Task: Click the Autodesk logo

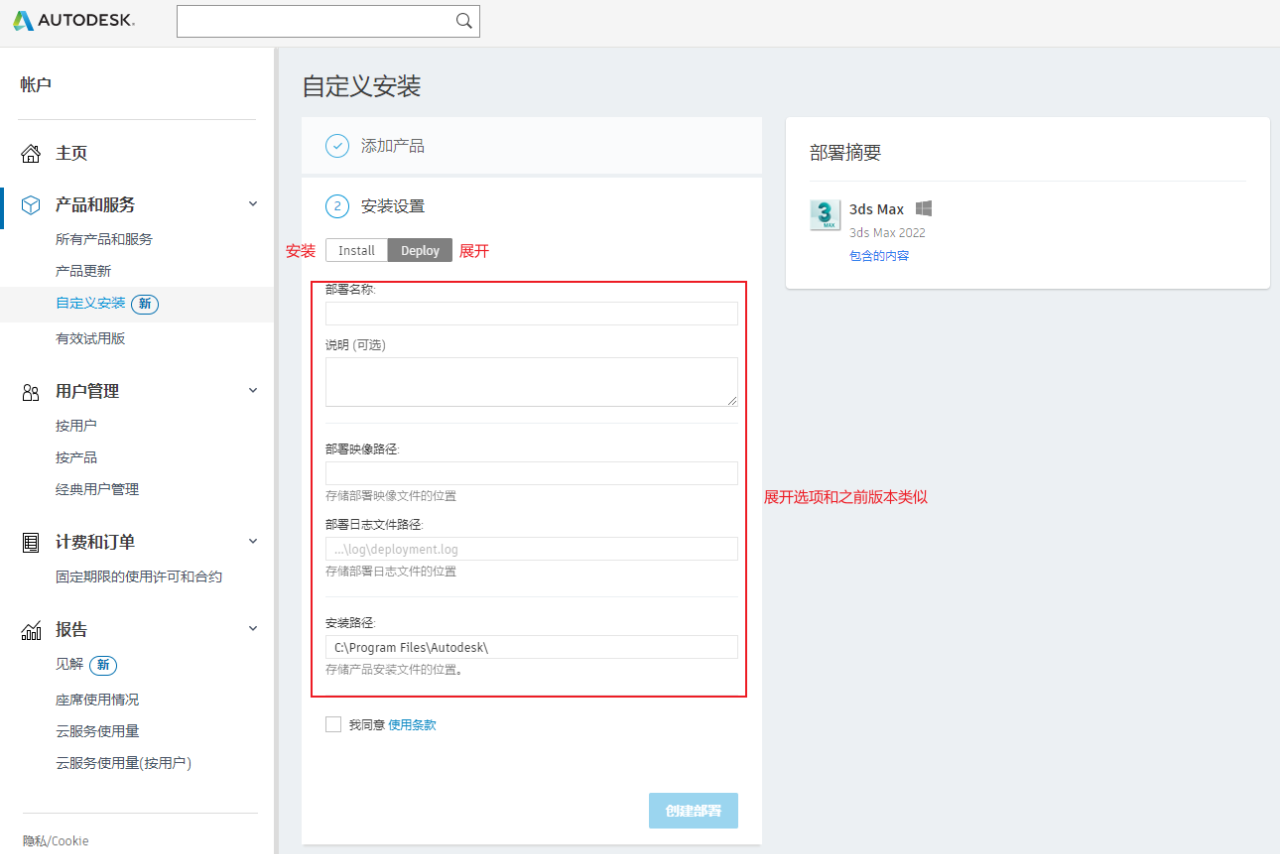Action: click(x=73, y=21)
